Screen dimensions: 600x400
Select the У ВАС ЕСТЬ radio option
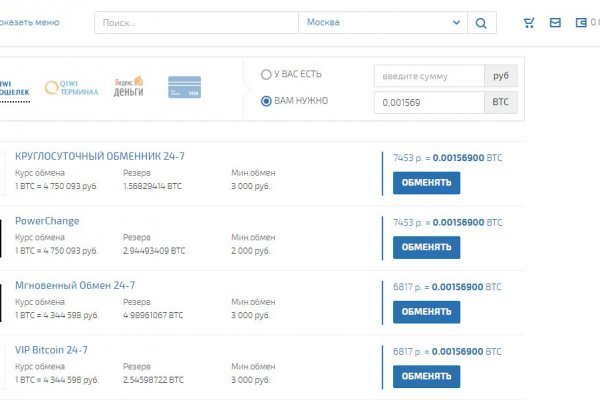266,74
